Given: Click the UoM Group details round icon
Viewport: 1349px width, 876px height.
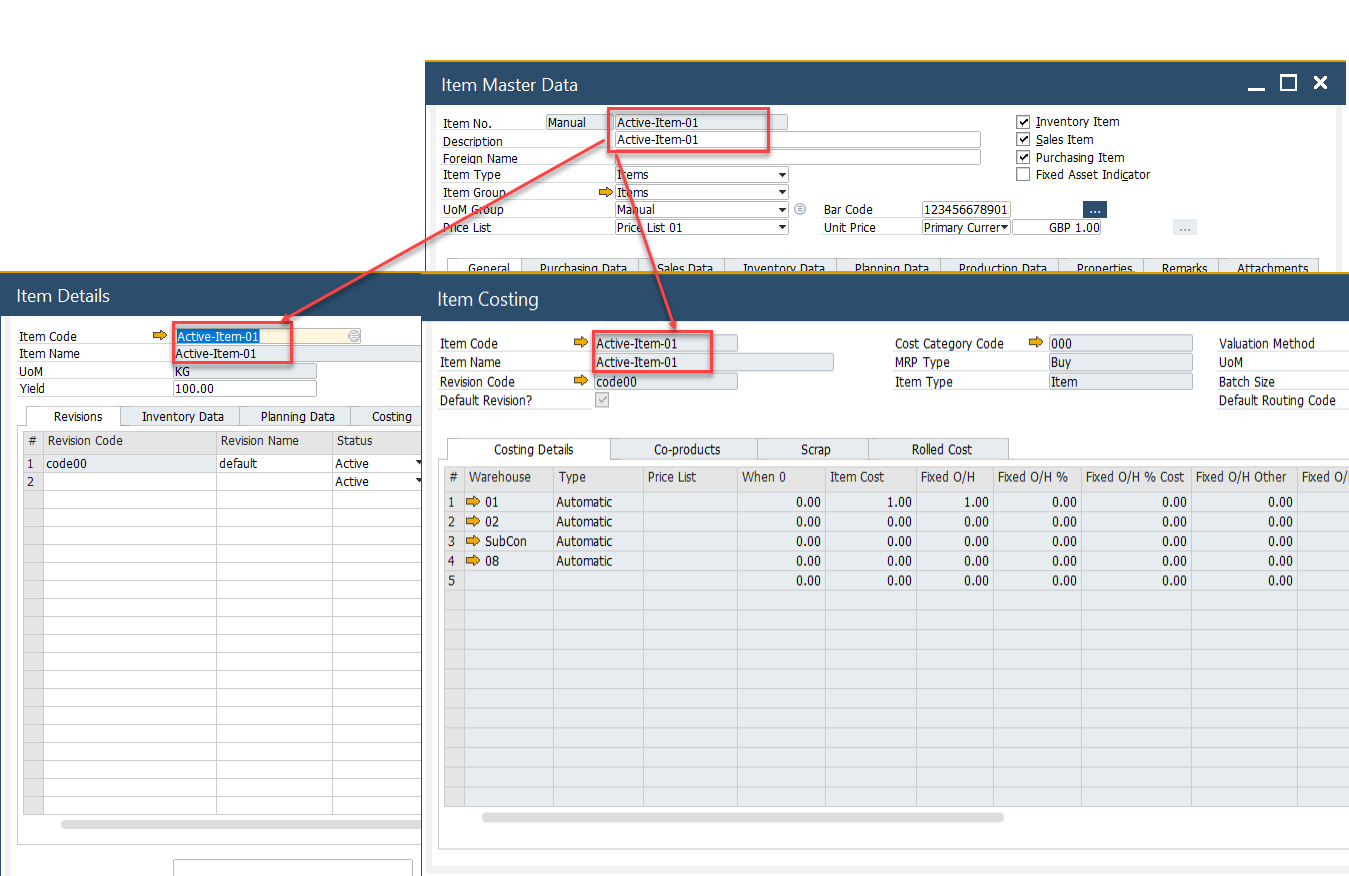Looking at the screenshot, I should 800,209.
